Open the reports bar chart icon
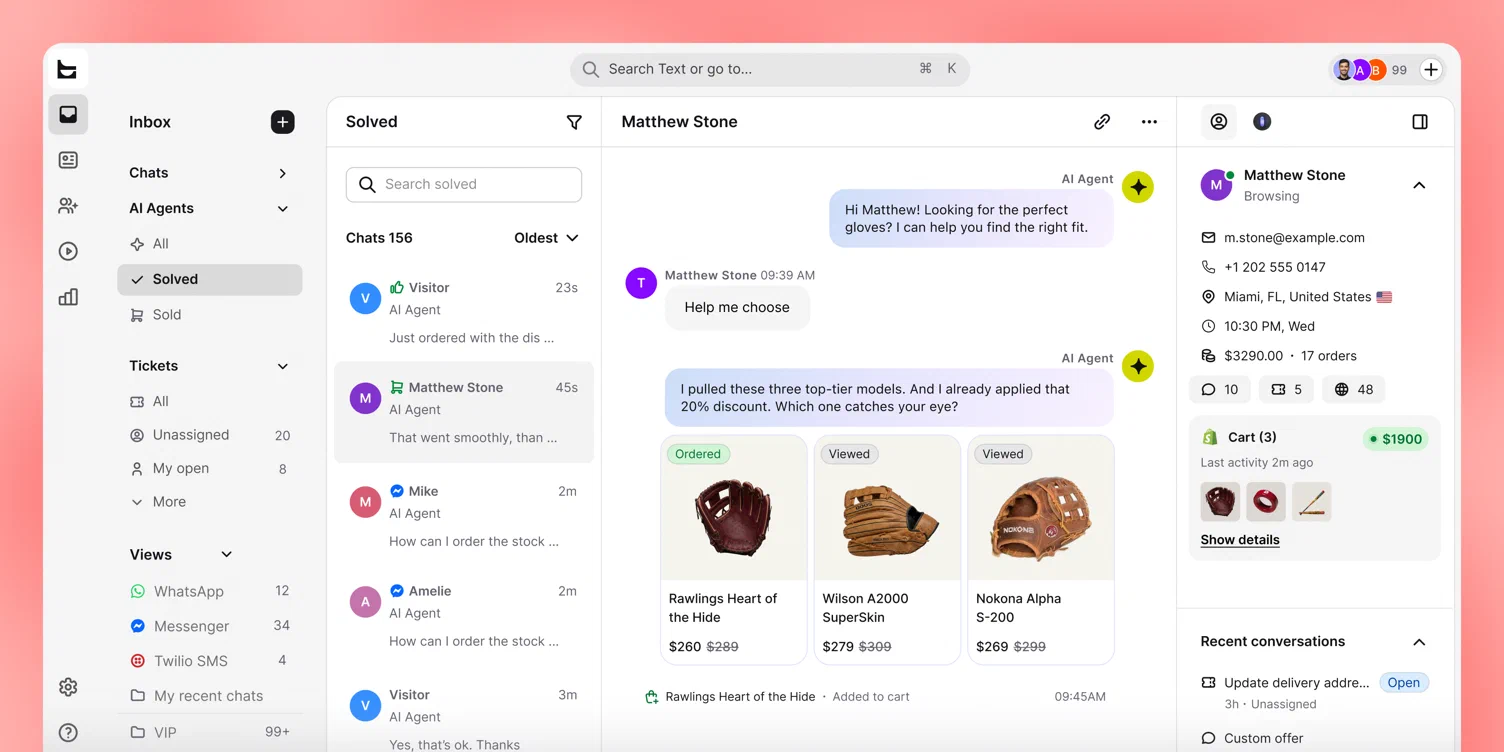 coord(68,297)
